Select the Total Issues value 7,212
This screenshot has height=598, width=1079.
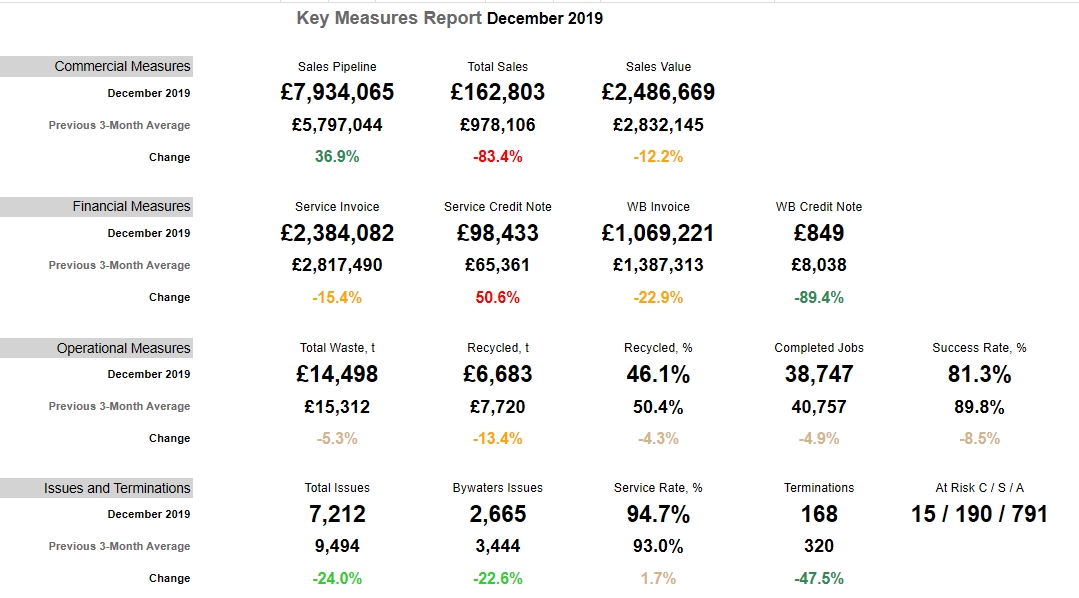coord(337,514)
